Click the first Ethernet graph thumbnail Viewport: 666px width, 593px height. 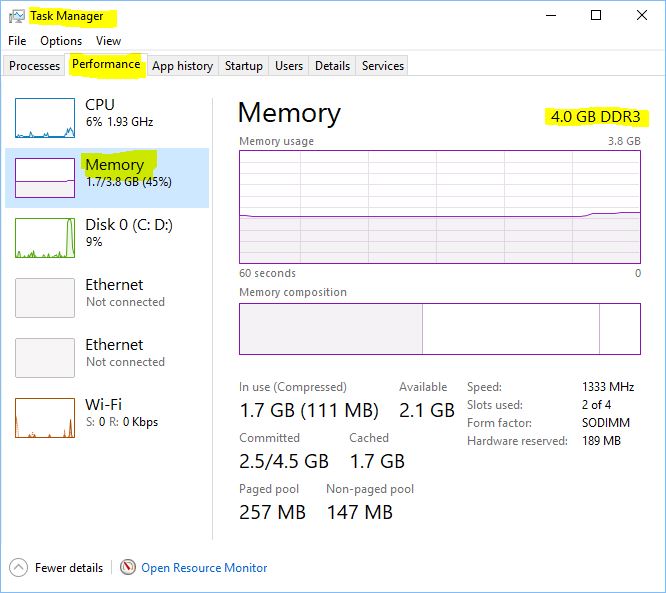[45, 298]
